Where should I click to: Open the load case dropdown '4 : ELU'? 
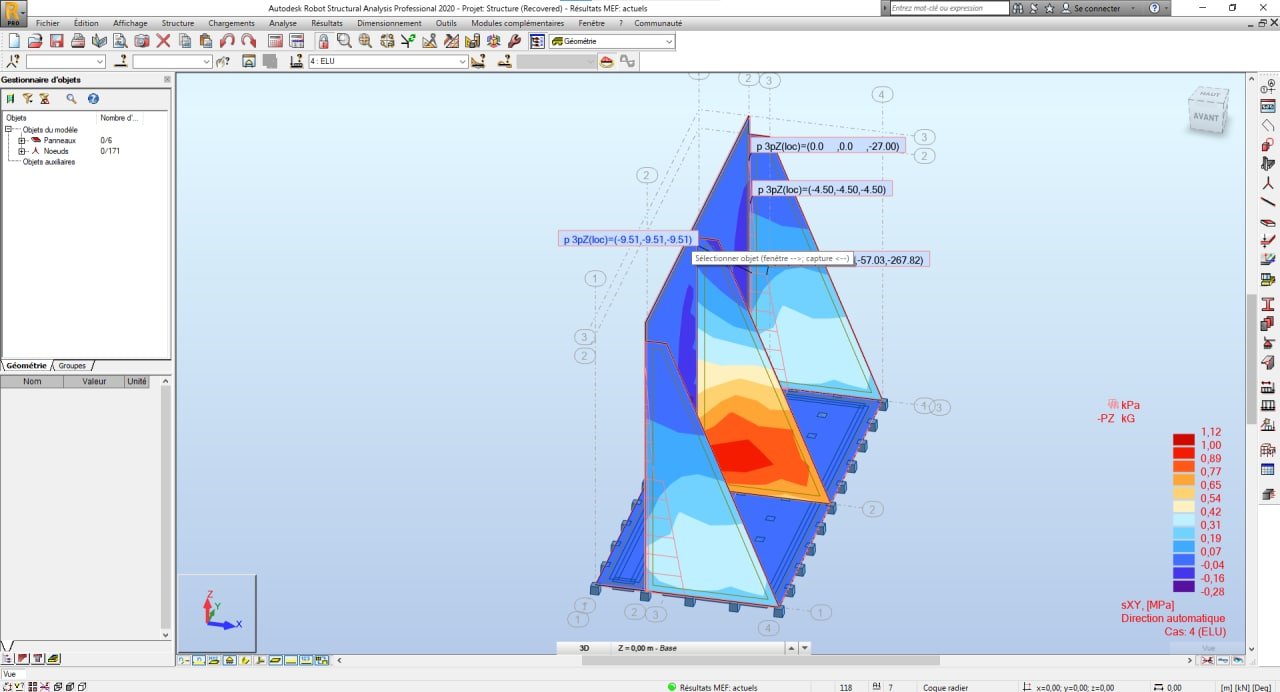[463, 62]
